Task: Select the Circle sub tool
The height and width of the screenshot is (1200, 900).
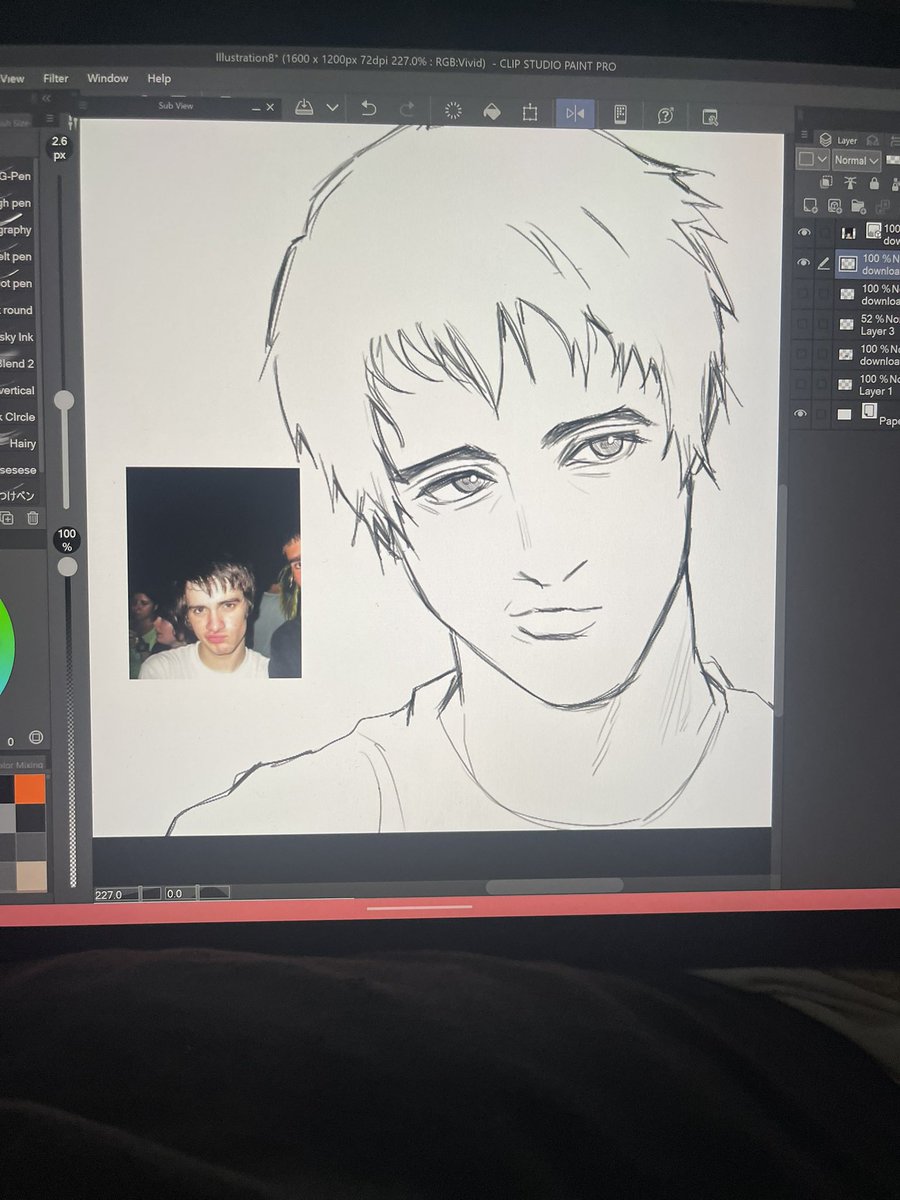Action: (x=16, y=417)
